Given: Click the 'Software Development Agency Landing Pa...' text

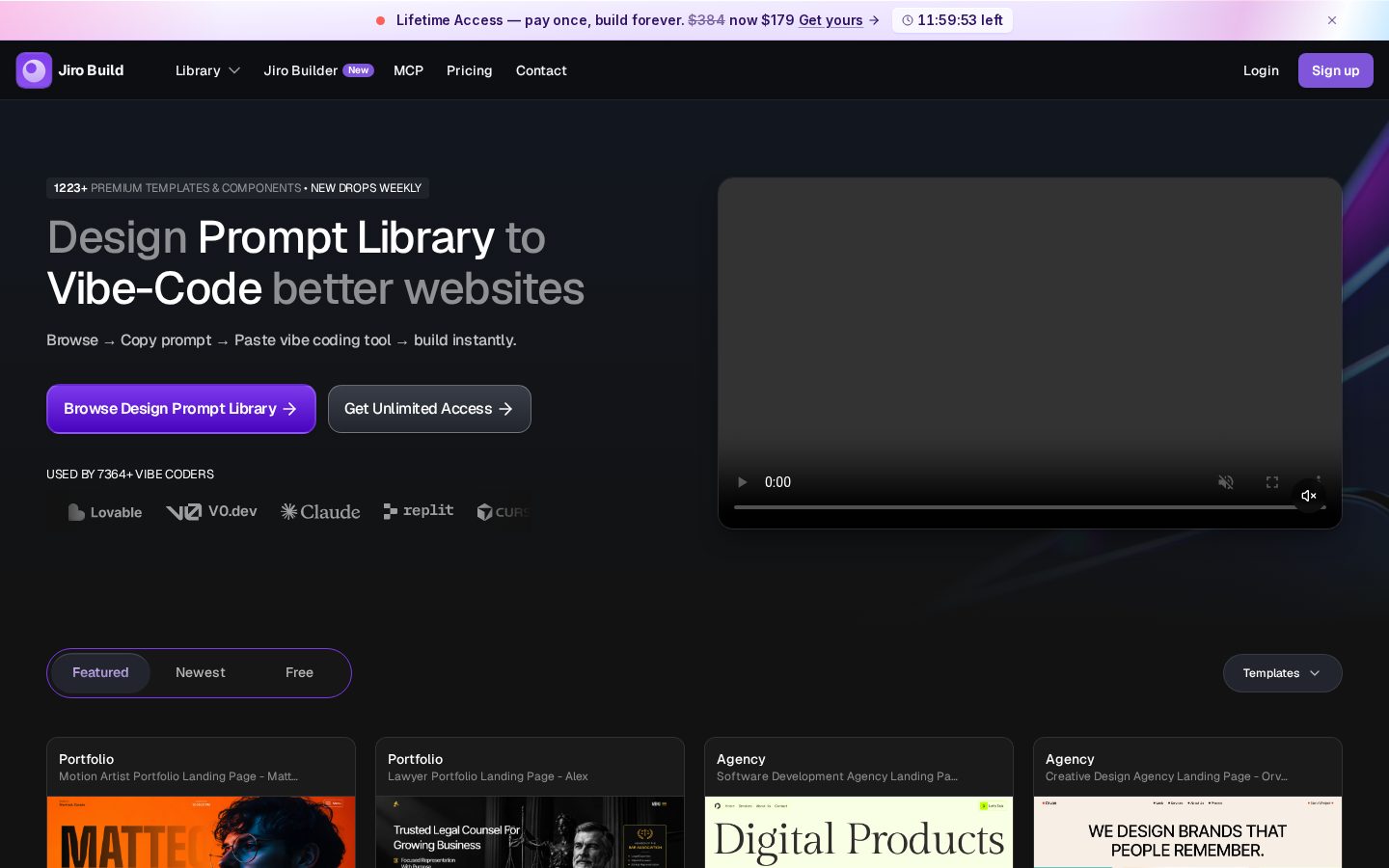Looking at the screenshot, I should click(x=837, y=776).
